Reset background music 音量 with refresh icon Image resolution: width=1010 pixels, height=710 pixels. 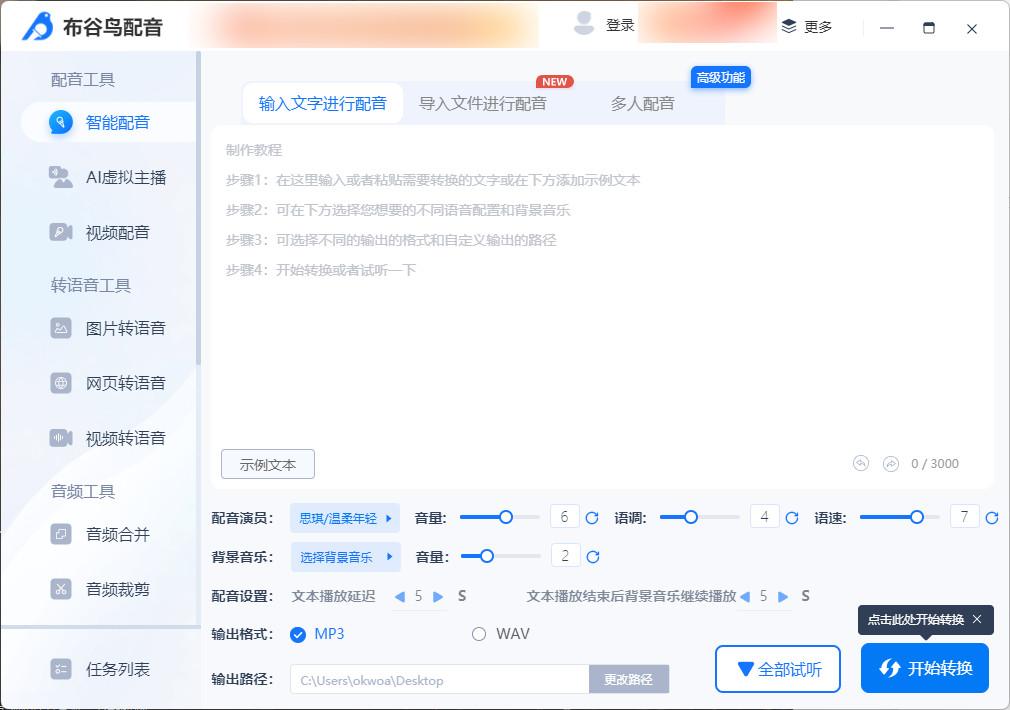point(593,557)
